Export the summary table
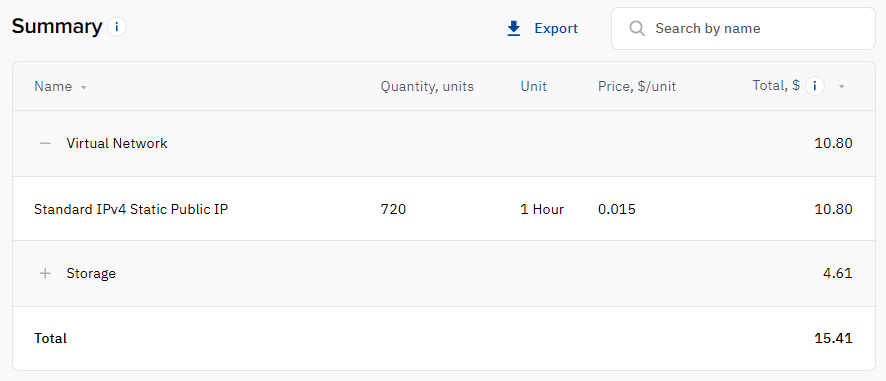886x381 pixels. (542, 28)
